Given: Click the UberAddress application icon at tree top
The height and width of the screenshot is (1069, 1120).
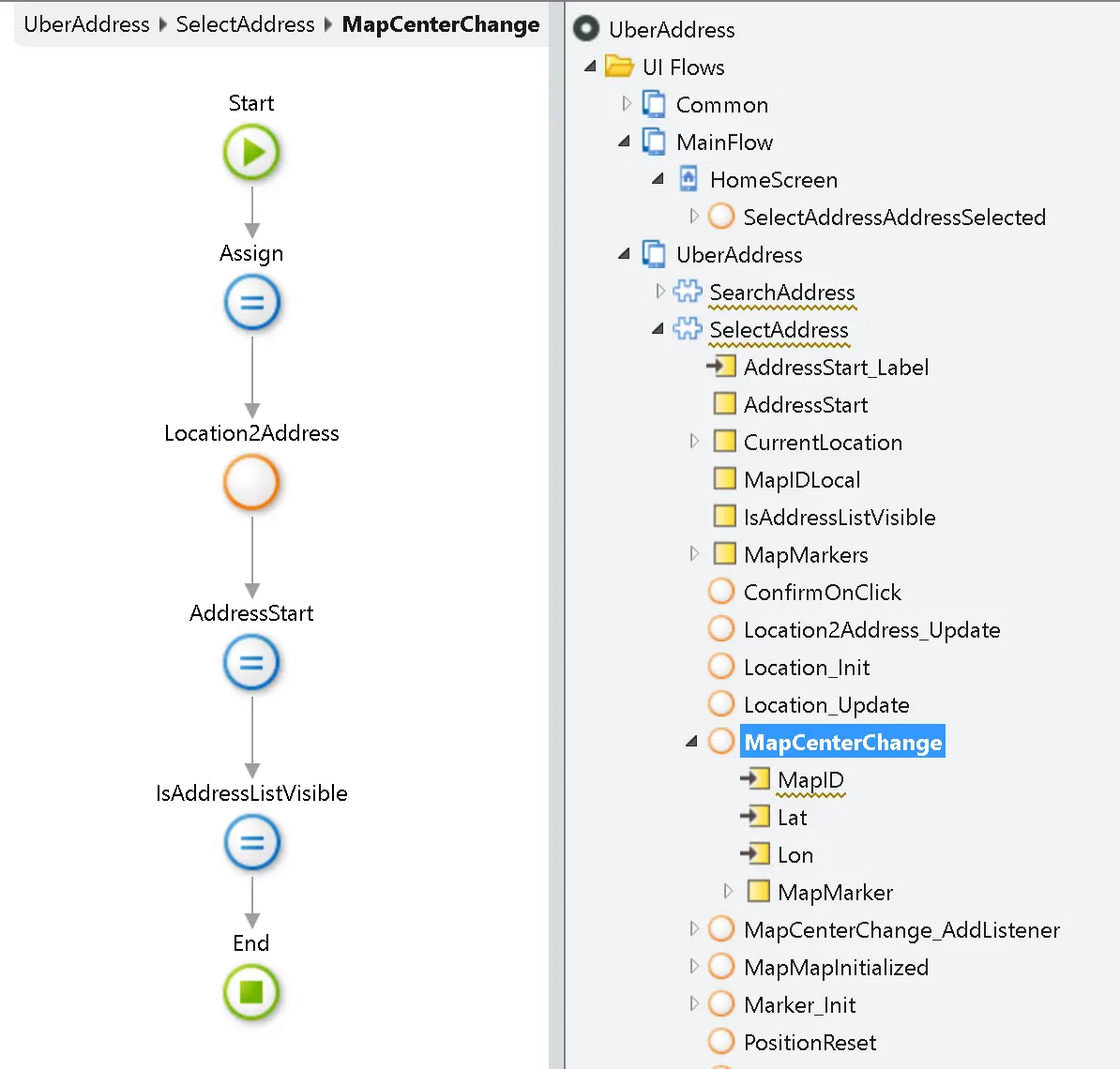Looking at the screenshot, I should click(584, 29).
